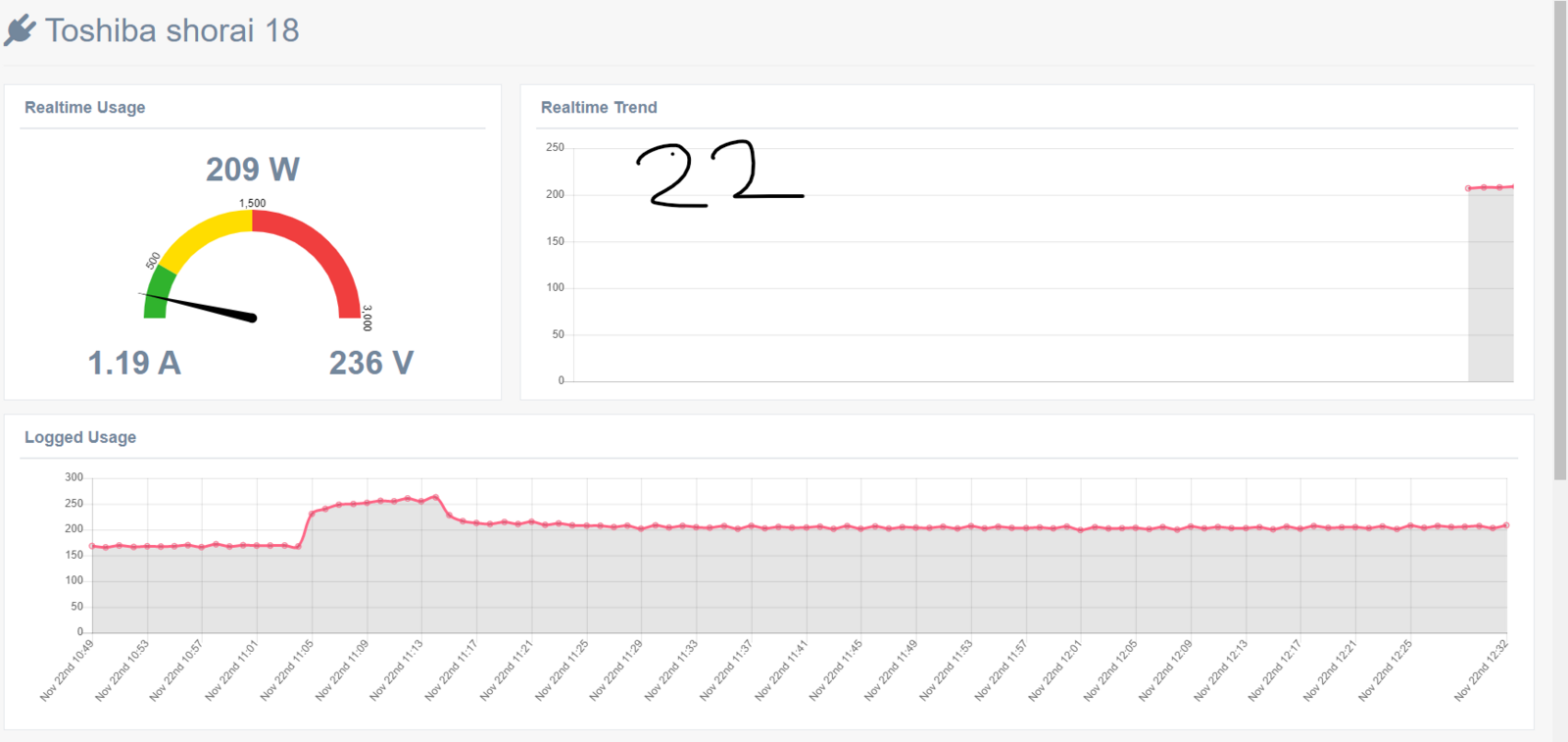
Task: Click the first data point of Logged Usage line
Action: click(x=92, y=546)
